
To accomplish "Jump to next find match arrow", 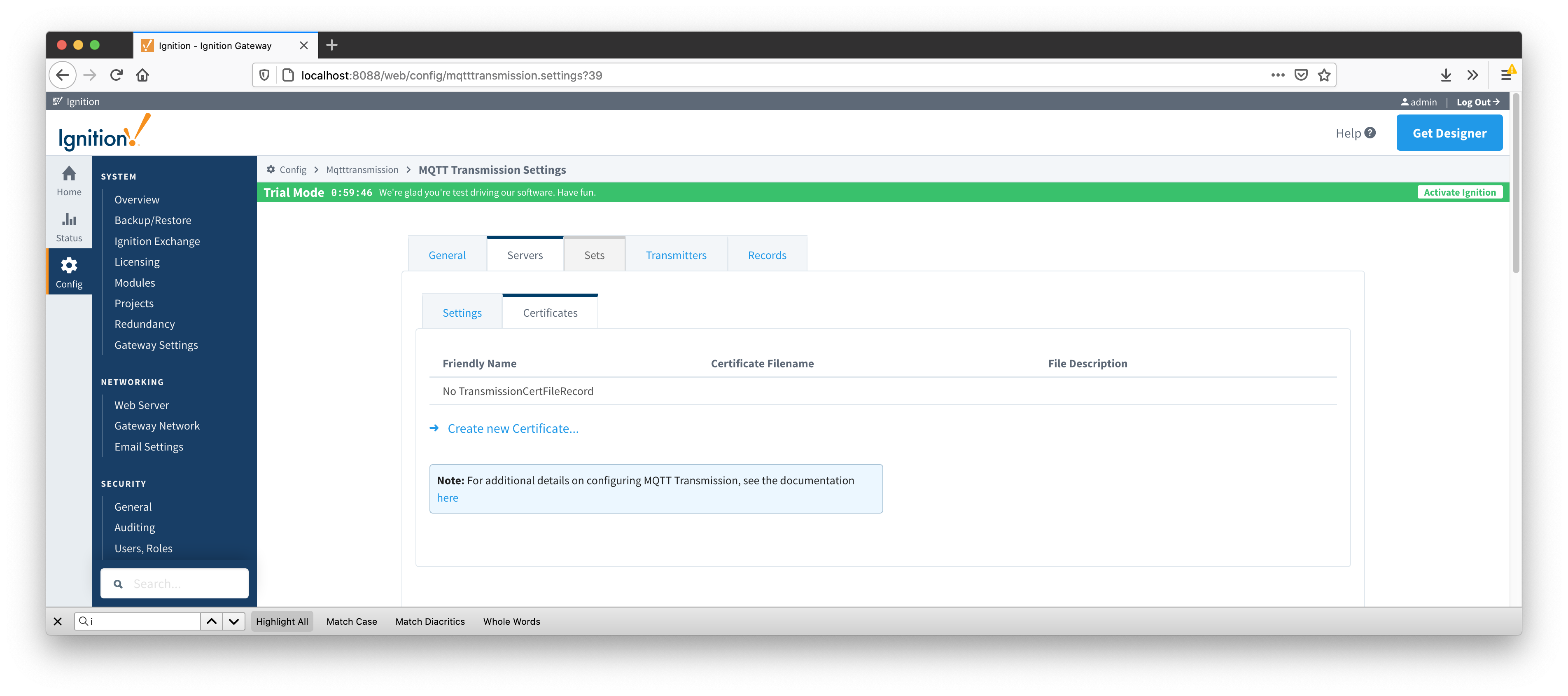I will pyautogui.click(x=234, y=621).
